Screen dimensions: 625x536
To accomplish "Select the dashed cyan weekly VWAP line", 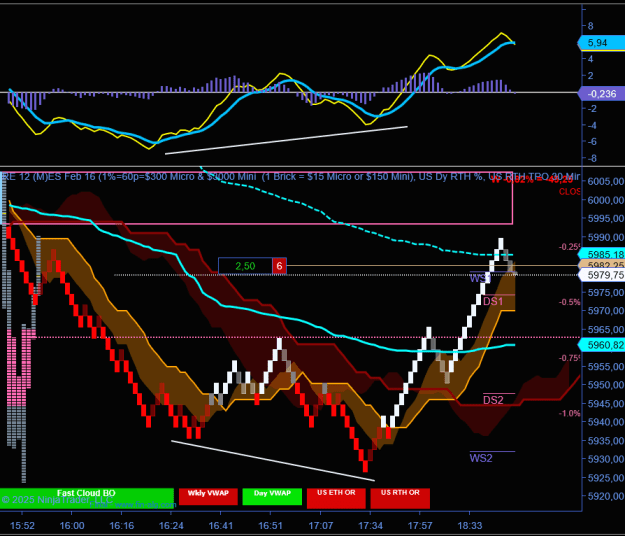I will [x=356, y=227].
